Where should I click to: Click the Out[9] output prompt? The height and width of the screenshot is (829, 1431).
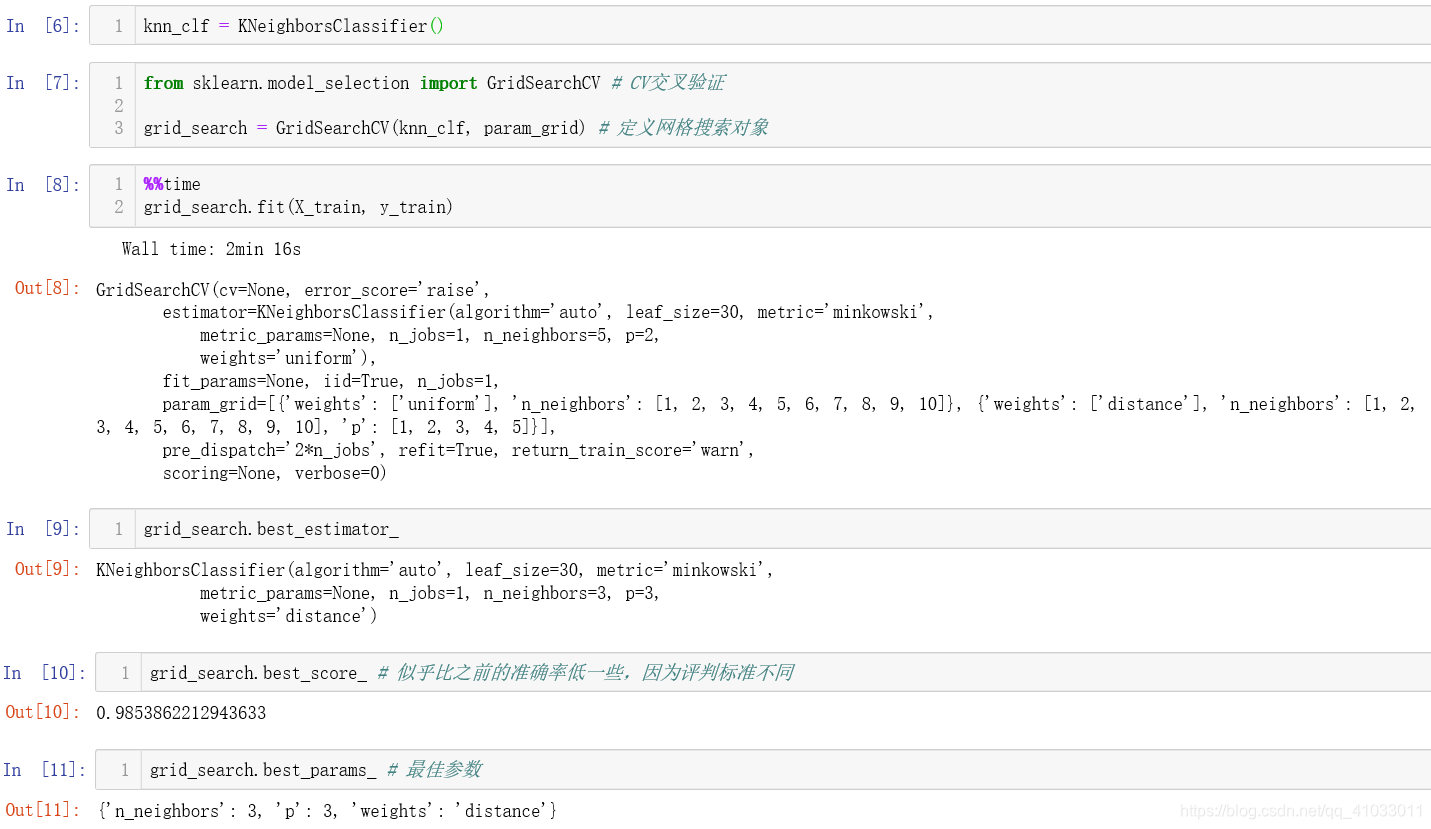click(x=47, y=569)
